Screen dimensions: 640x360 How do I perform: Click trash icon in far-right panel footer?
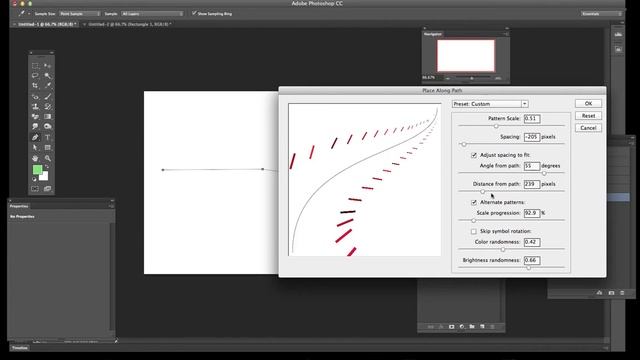point(622,293)
